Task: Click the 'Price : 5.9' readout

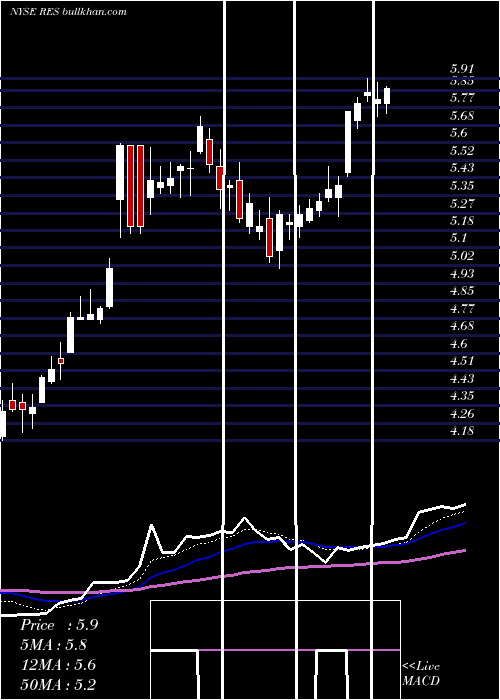Action: point(59,625)
